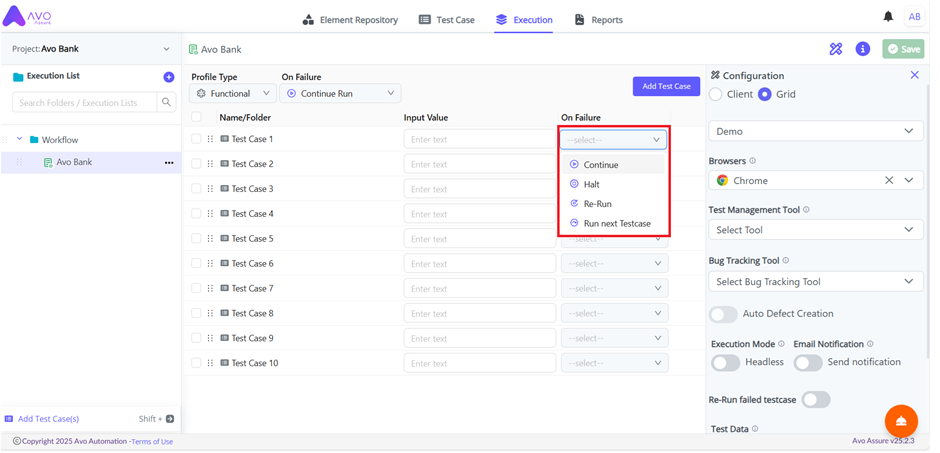Screen dimensions: 940x453
Task: Click the search magnifier icon in sidebar
Action: [167, 102]
